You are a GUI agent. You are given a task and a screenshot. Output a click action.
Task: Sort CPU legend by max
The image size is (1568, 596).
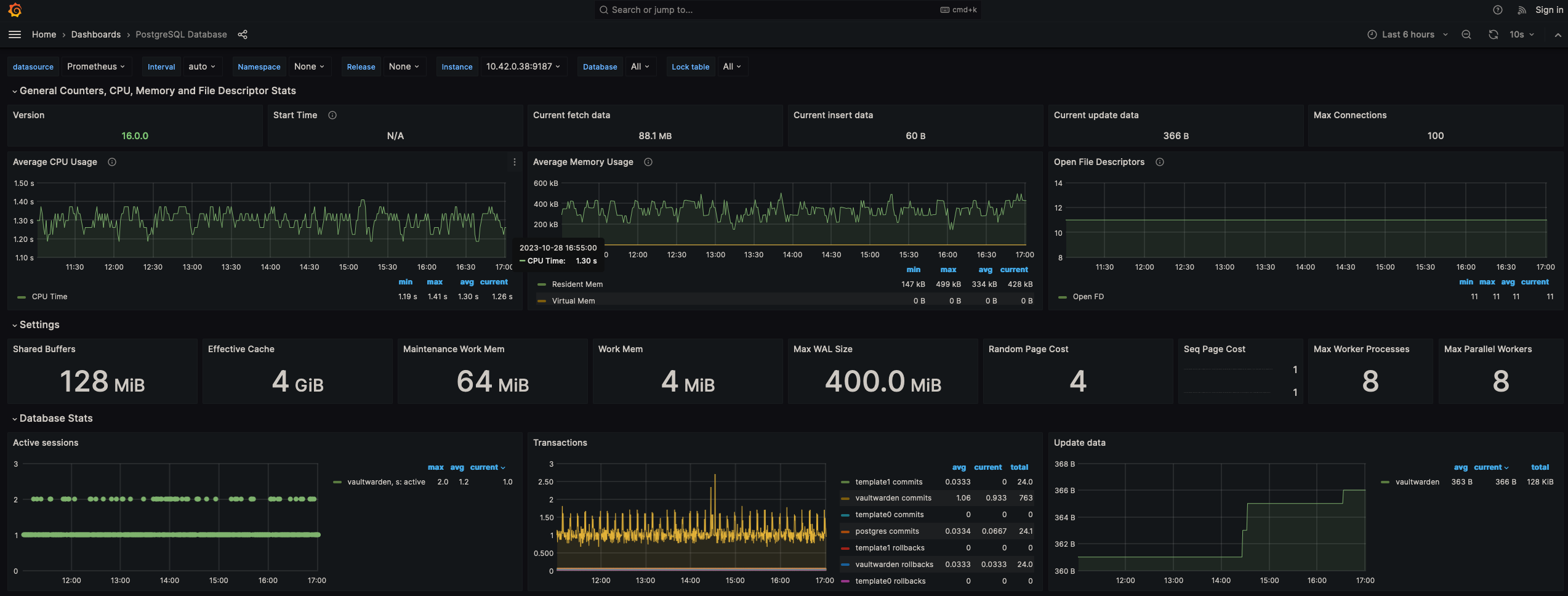click(x=435, y=282)
